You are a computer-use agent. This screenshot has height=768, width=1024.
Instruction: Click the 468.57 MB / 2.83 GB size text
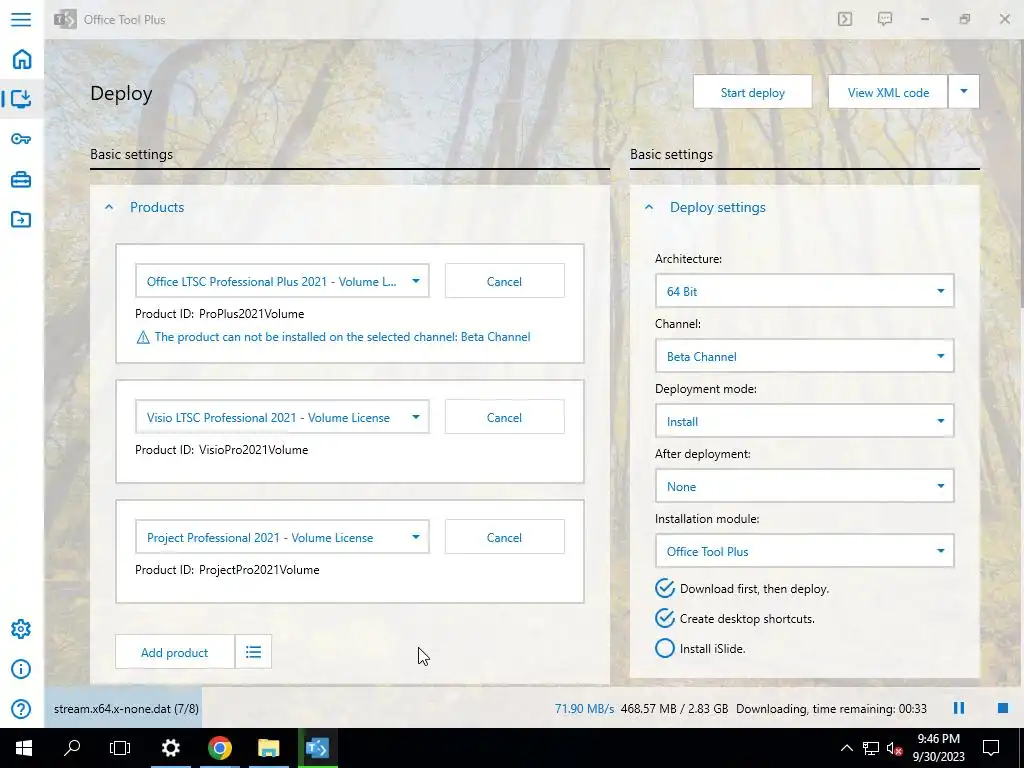click(674, 709)
